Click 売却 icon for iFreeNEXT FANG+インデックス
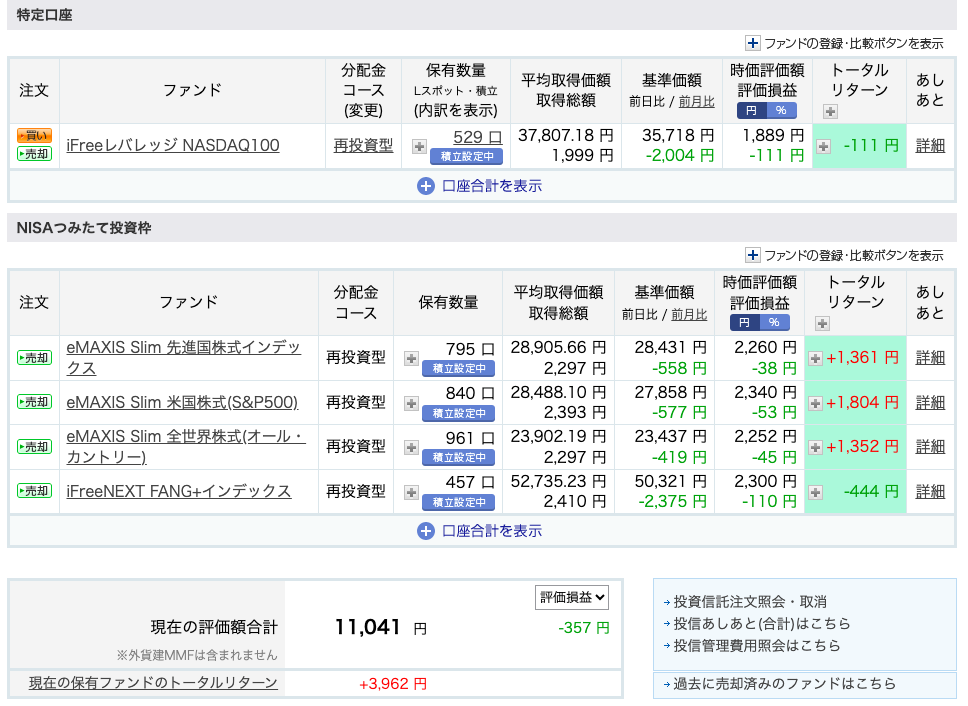This screenshot has height=706, width=968. coord(34,491)
